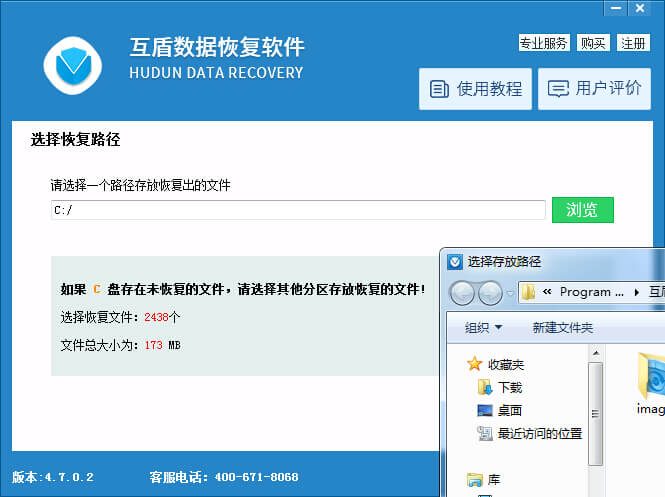Select 桌面 desktop in navigation tree
The image size is (665, 497).
[509, 410]
